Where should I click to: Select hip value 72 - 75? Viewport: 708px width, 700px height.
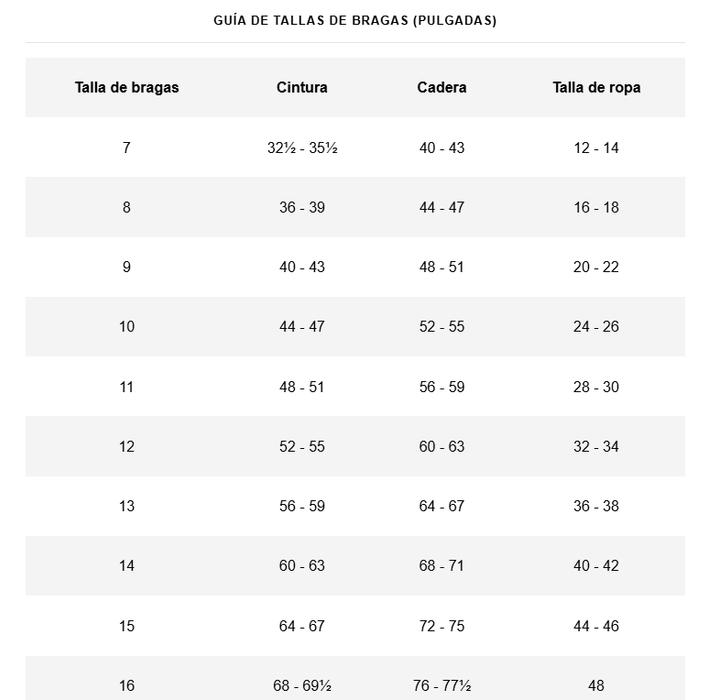tap(442, 626)
